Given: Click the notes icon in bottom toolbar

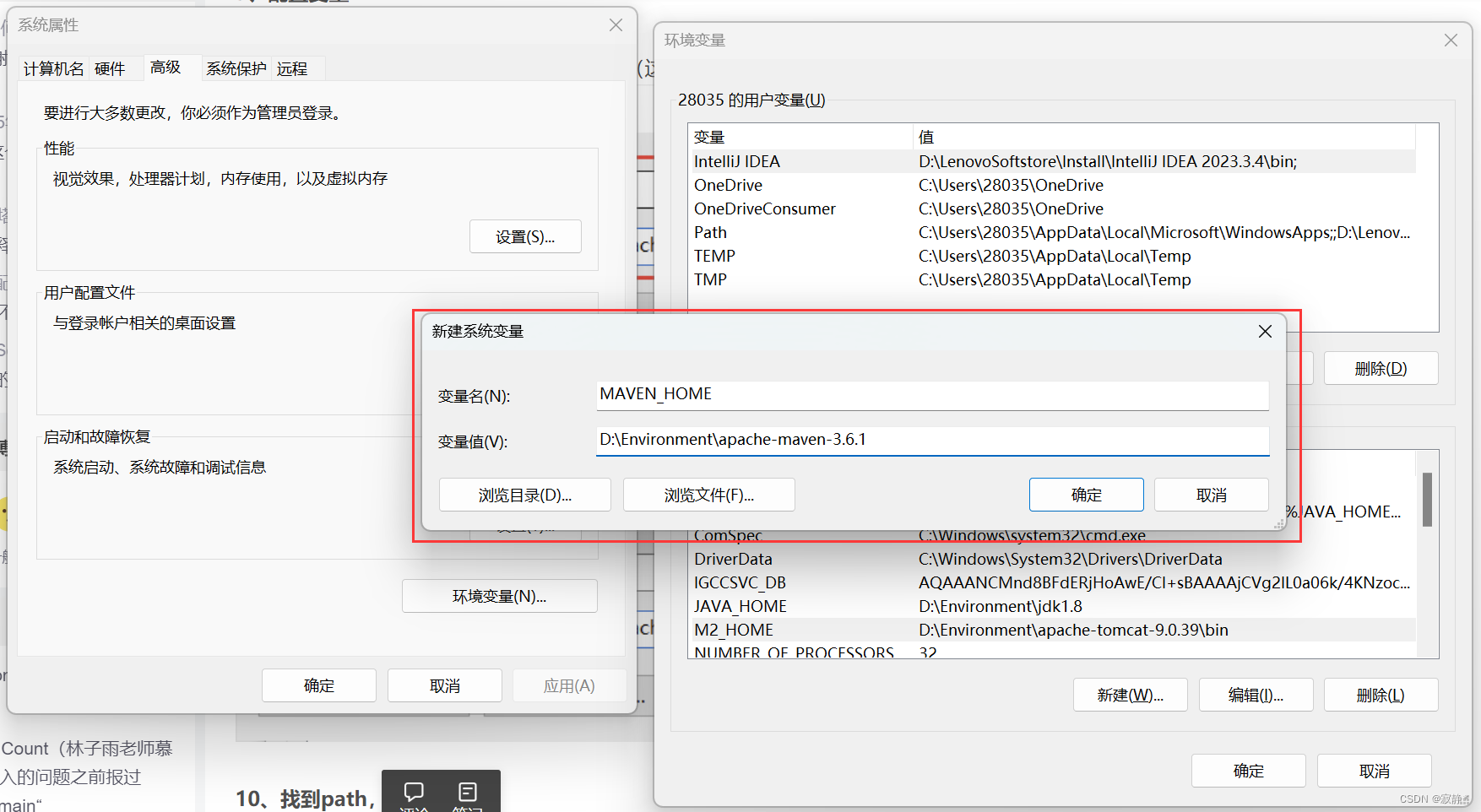Looking at the screenshot, I should (468, 792).
